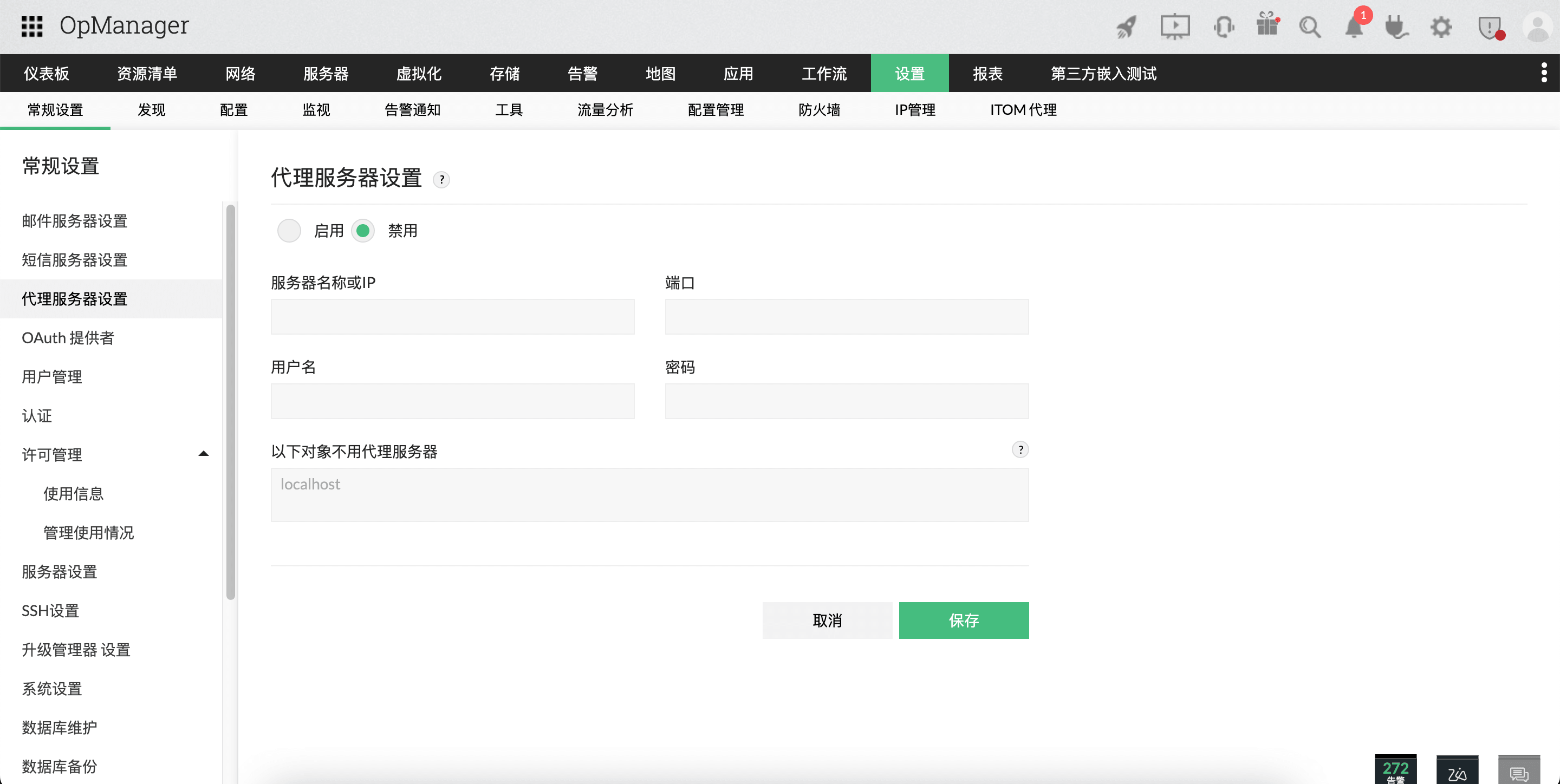This screenshot has height=784, width=1560.
Task: Click the 保存 button
Action: 964,620
